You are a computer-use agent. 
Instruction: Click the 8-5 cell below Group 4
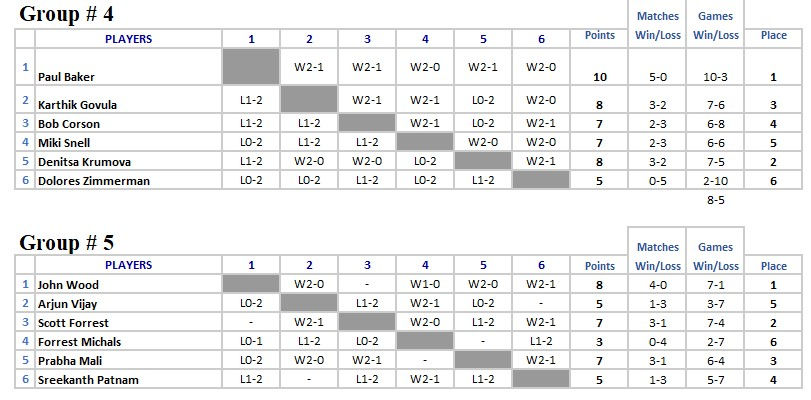pos(715,200)
